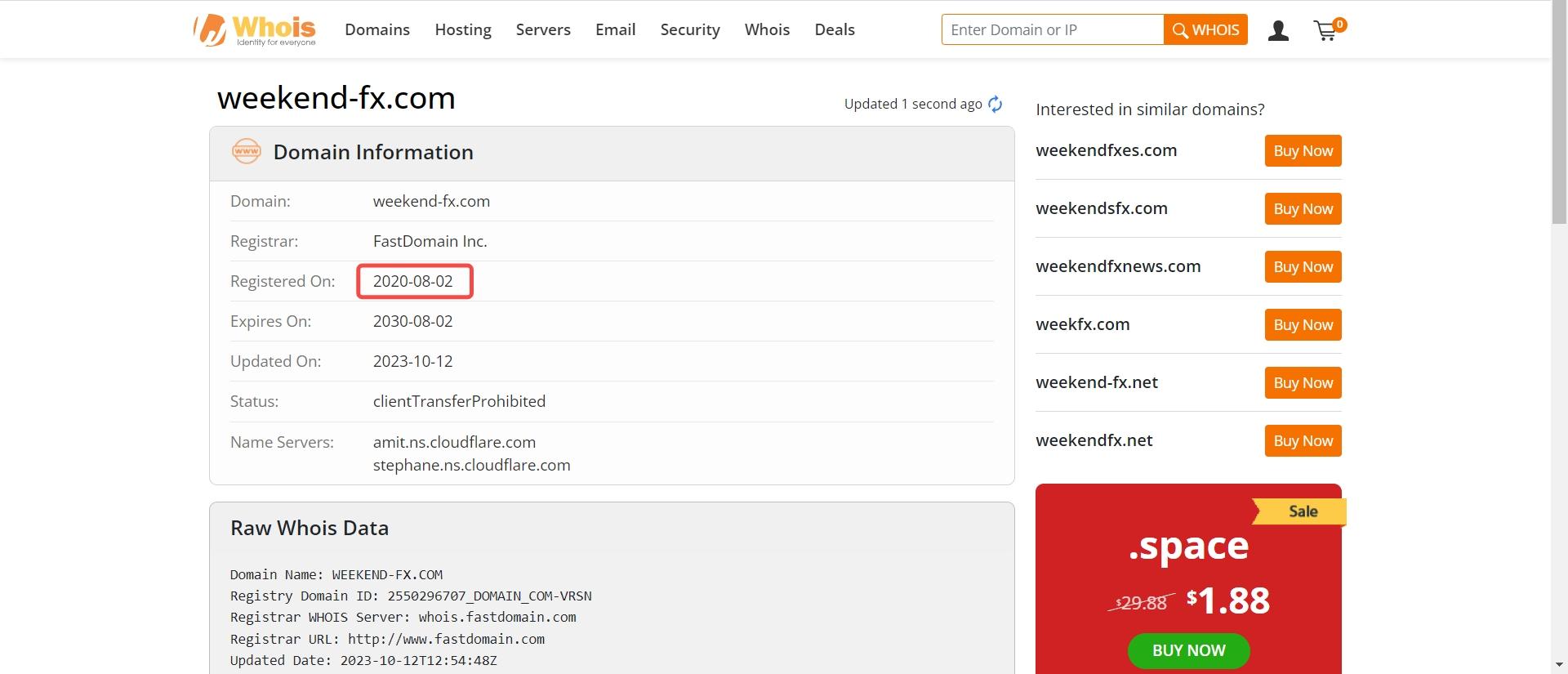Open the Hosting menu
Image resolution: width=1568 pixels, height=674 pixels.
[x=463, y=29]
